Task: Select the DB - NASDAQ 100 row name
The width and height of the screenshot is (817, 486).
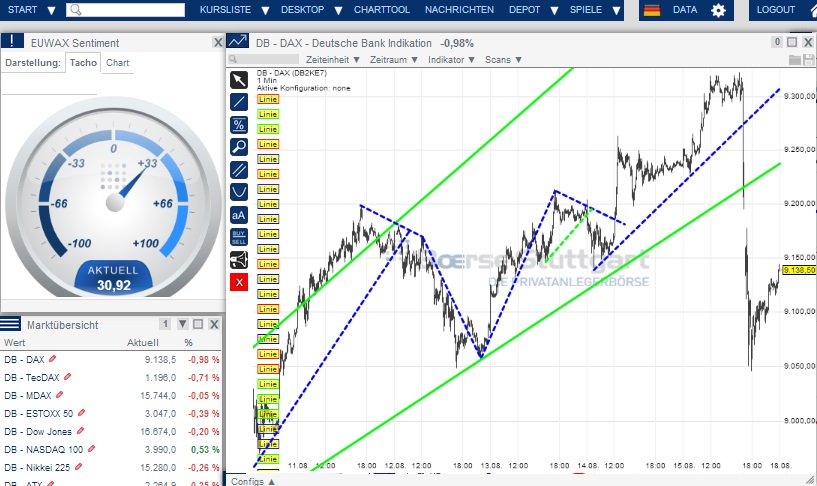Action: [x=43, y=449]
